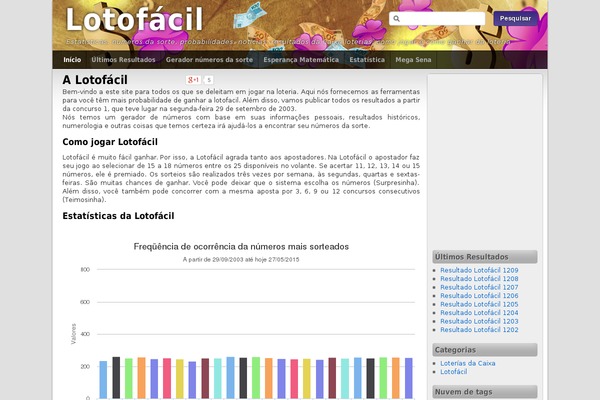Navigate to the Mega Sena page
The image size is (600, 400).
click(x=413, y=60)
